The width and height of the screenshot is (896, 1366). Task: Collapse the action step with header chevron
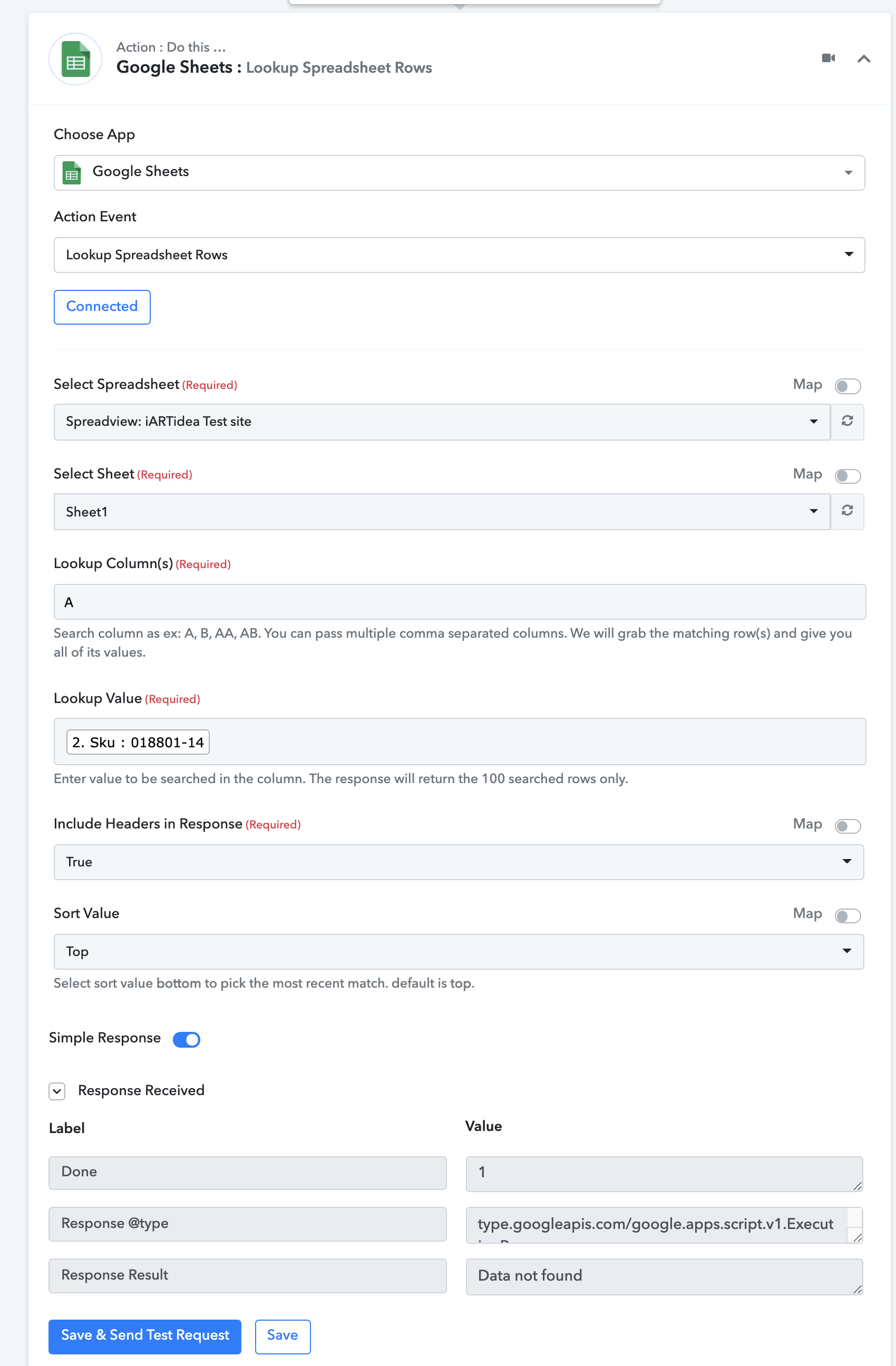tap(863, 58)
